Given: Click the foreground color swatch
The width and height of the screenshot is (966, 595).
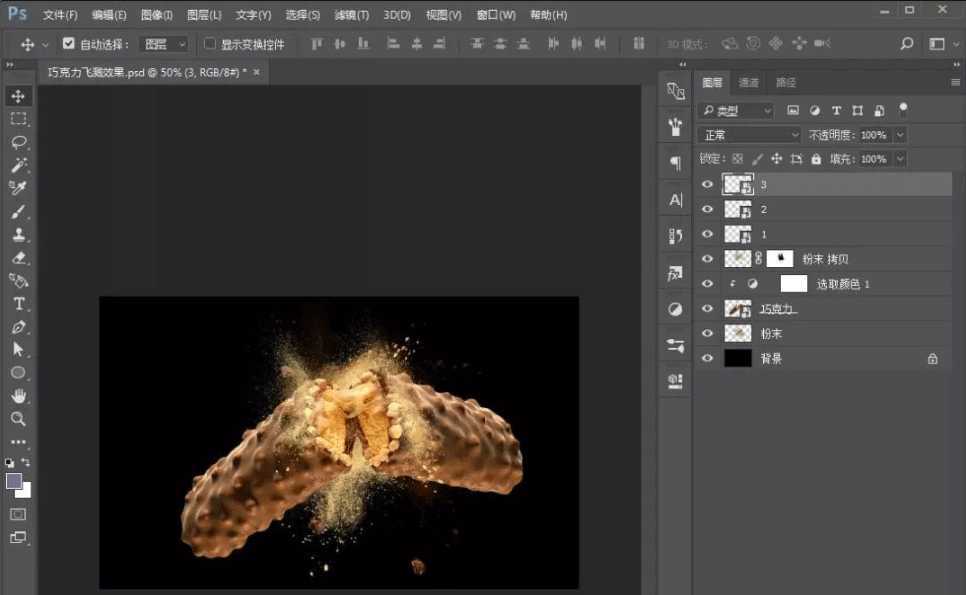Looking at the screenshot, I should tap(14, 481).
